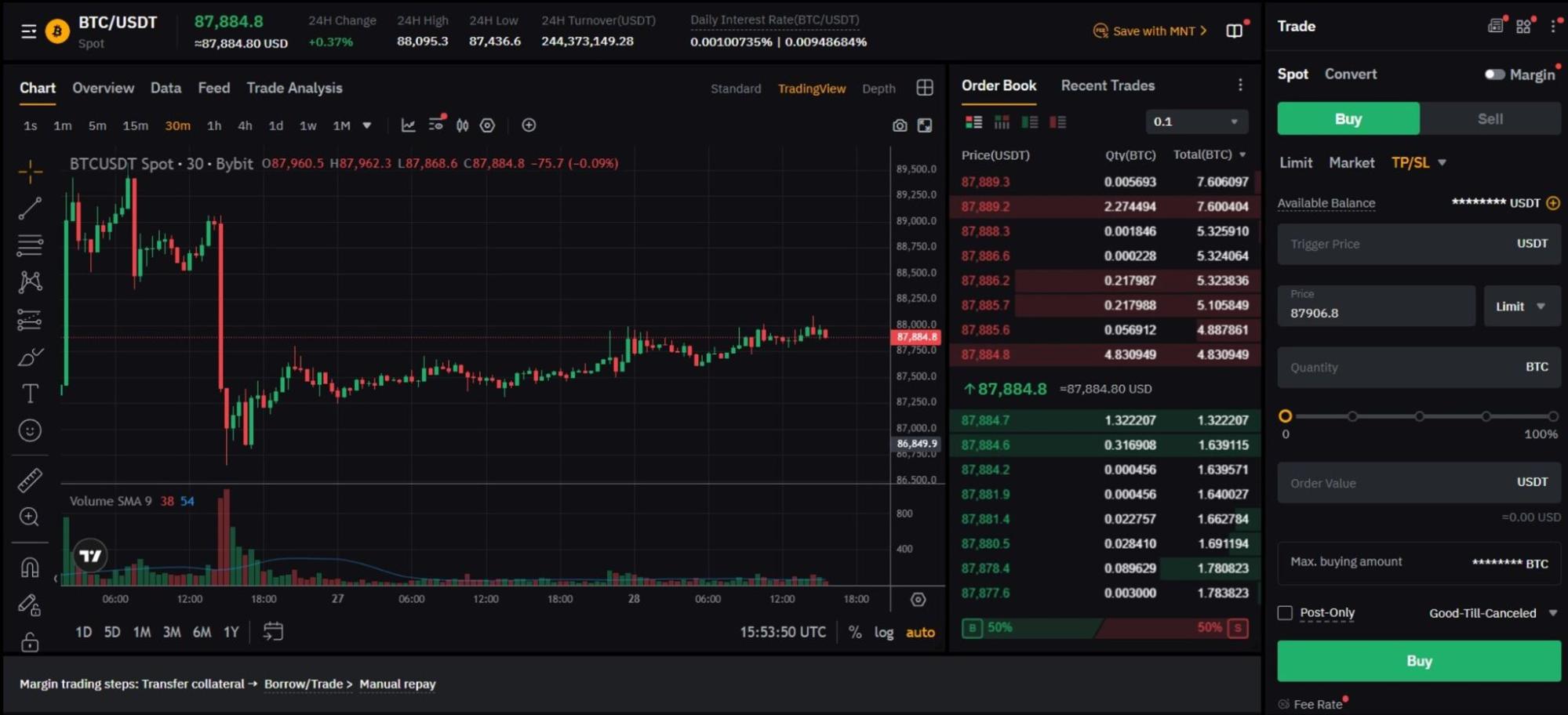This screenshot has width=1568, height=715.
Task: Enable the Post-Only checkbox
Action: (1285, 613)
